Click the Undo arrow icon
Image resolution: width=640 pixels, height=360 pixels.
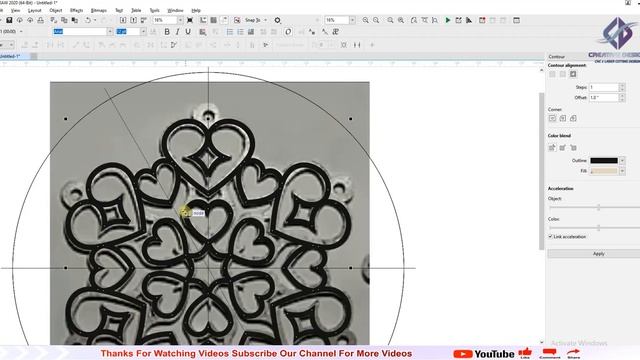tap(88, 20)
